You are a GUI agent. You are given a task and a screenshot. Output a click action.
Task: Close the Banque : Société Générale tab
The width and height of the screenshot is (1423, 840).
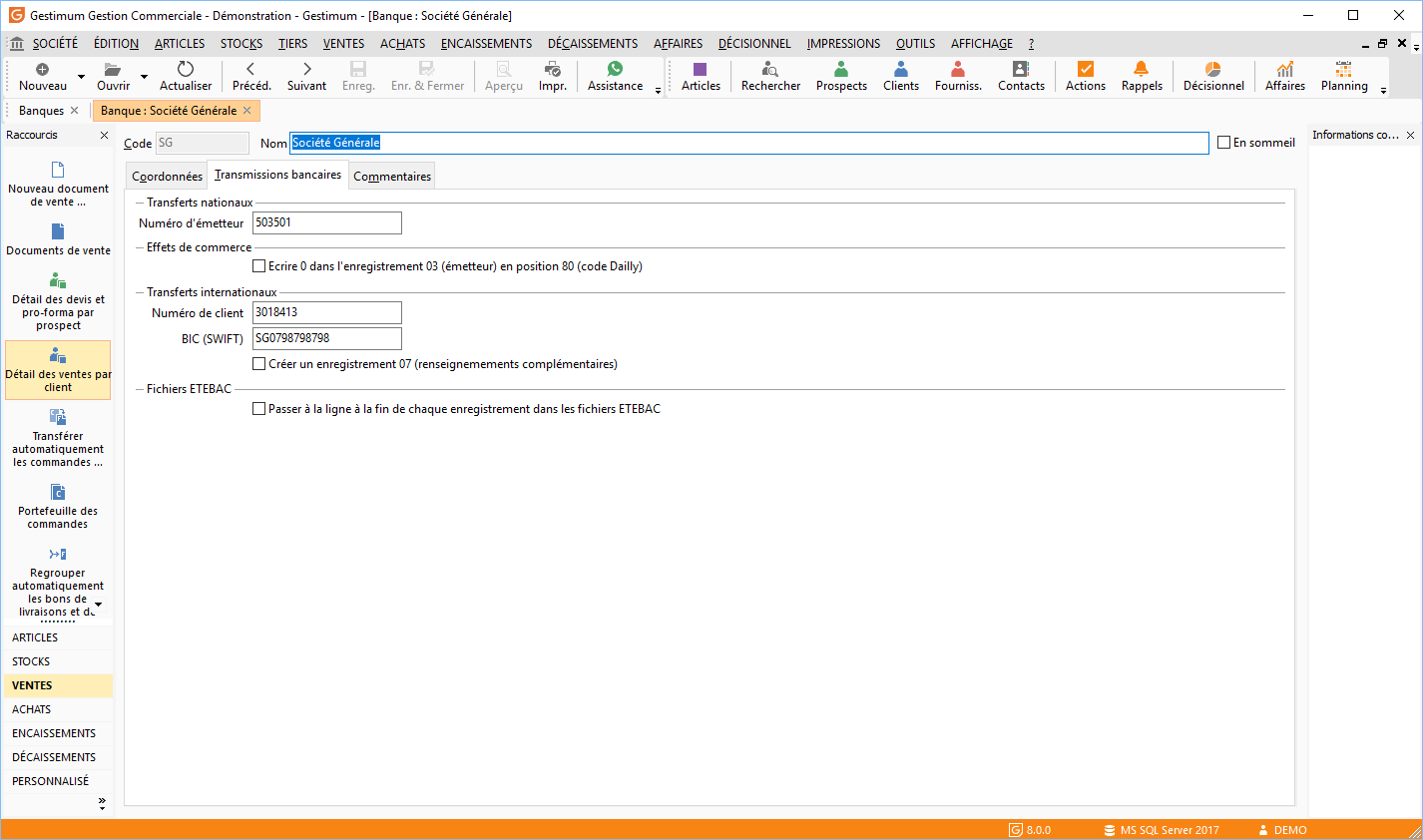(x=247, y=111)
